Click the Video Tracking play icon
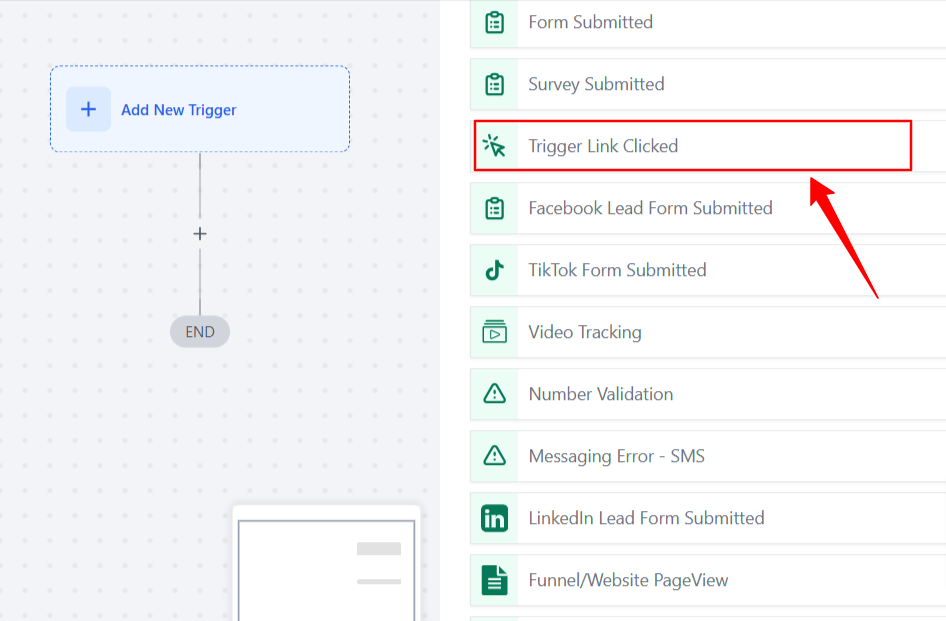Image resolution: width=946 pixels, height=621 pixels. [x=495, y=332]
